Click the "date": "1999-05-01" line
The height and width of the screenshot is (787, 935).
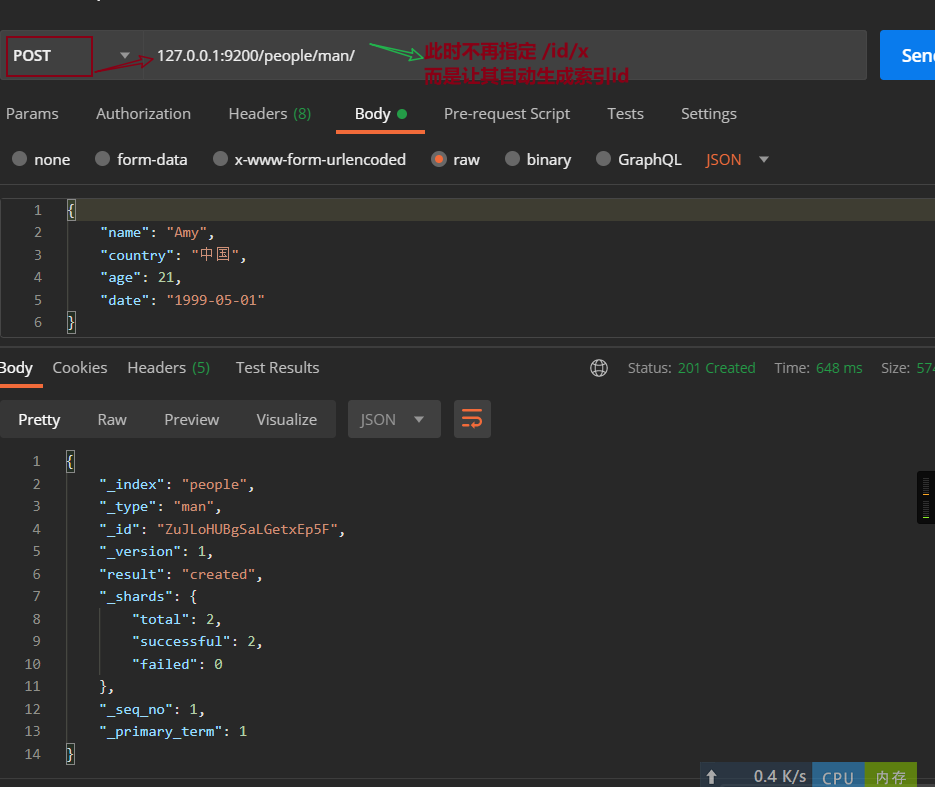coord(182,300)
